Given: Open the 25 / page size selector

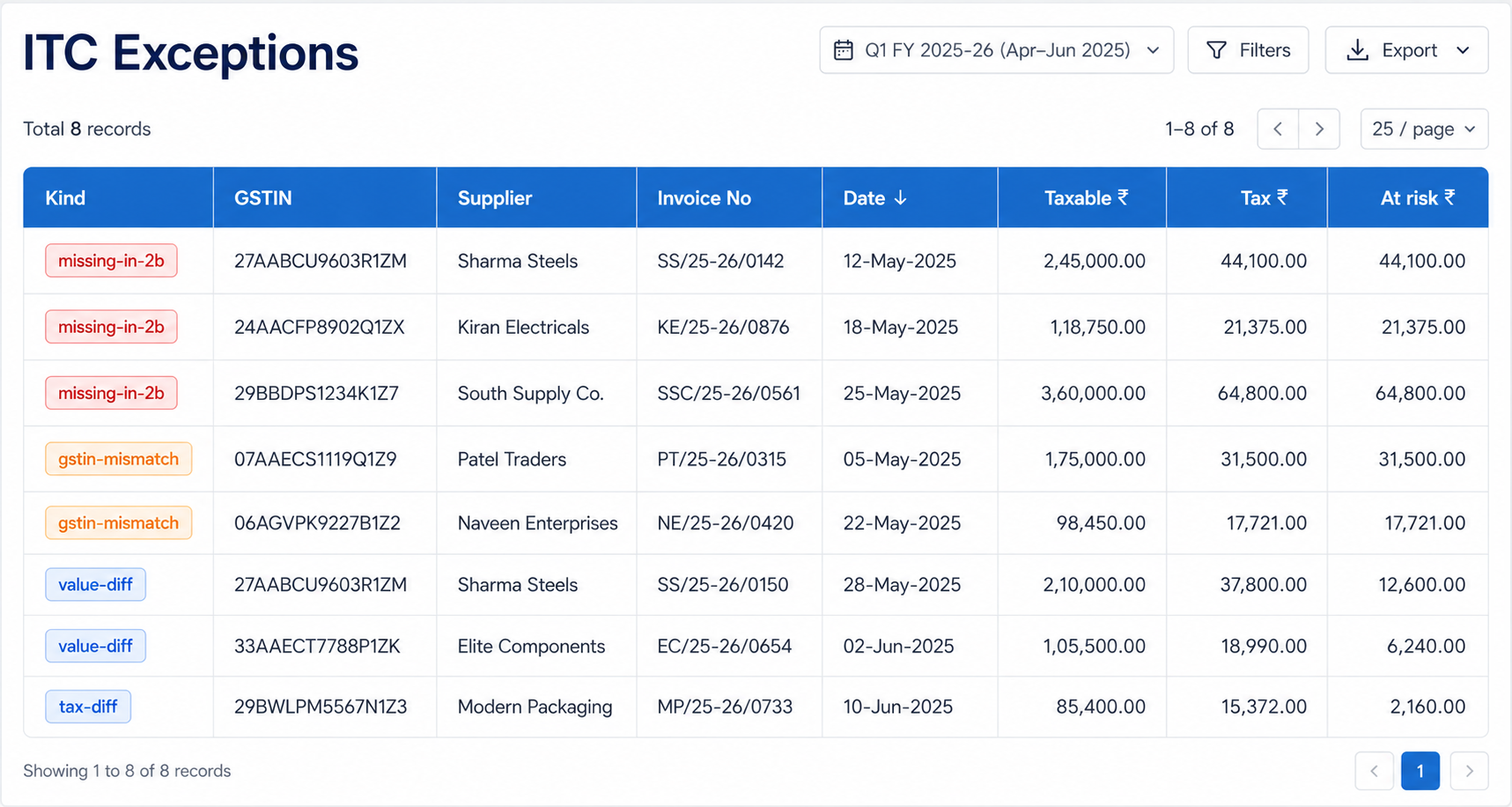Looking at the screenshot, I should coord(1424,129).
